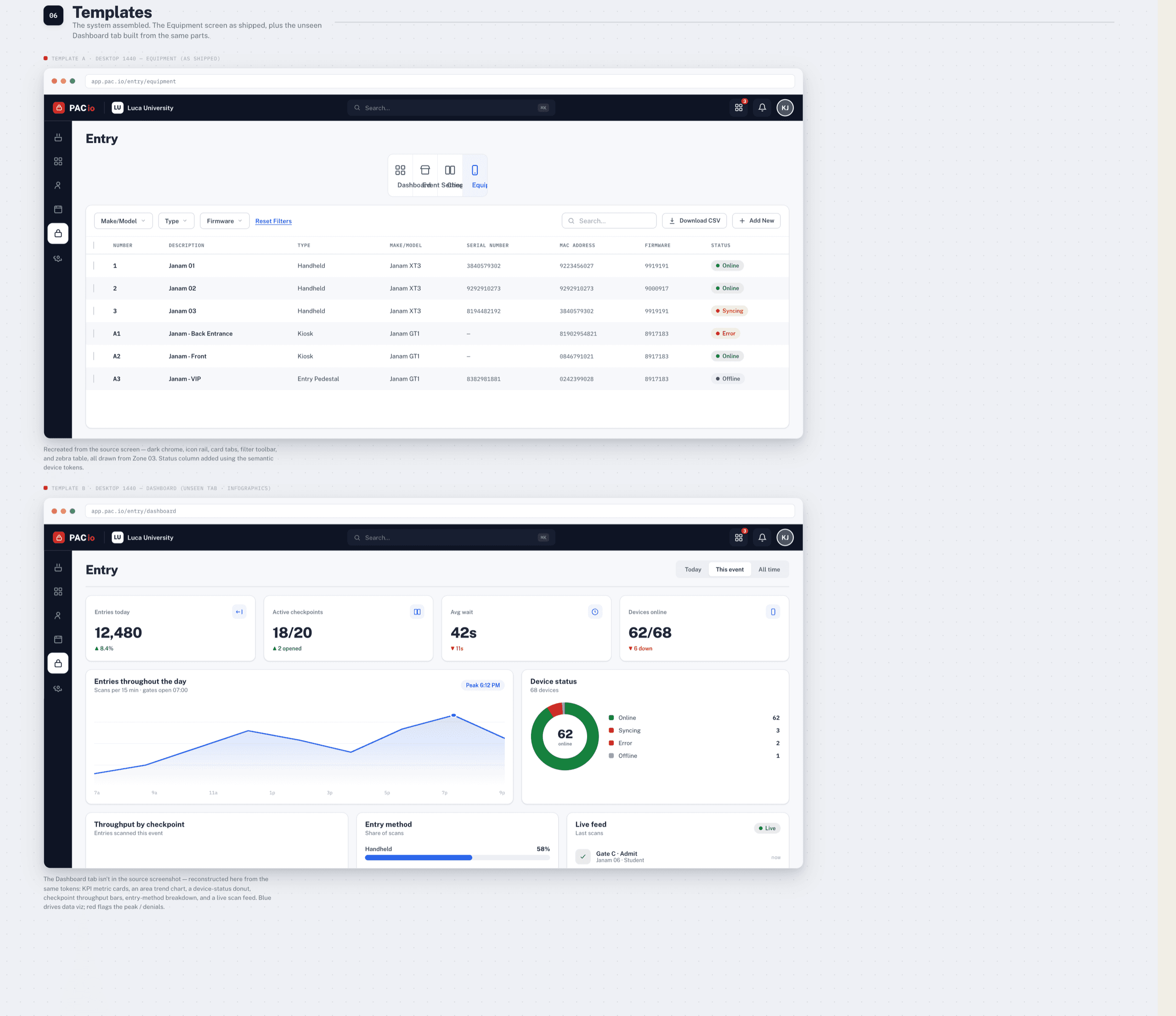
Task: Click table search field in Equipment toolbar
Action: (609, 221)
